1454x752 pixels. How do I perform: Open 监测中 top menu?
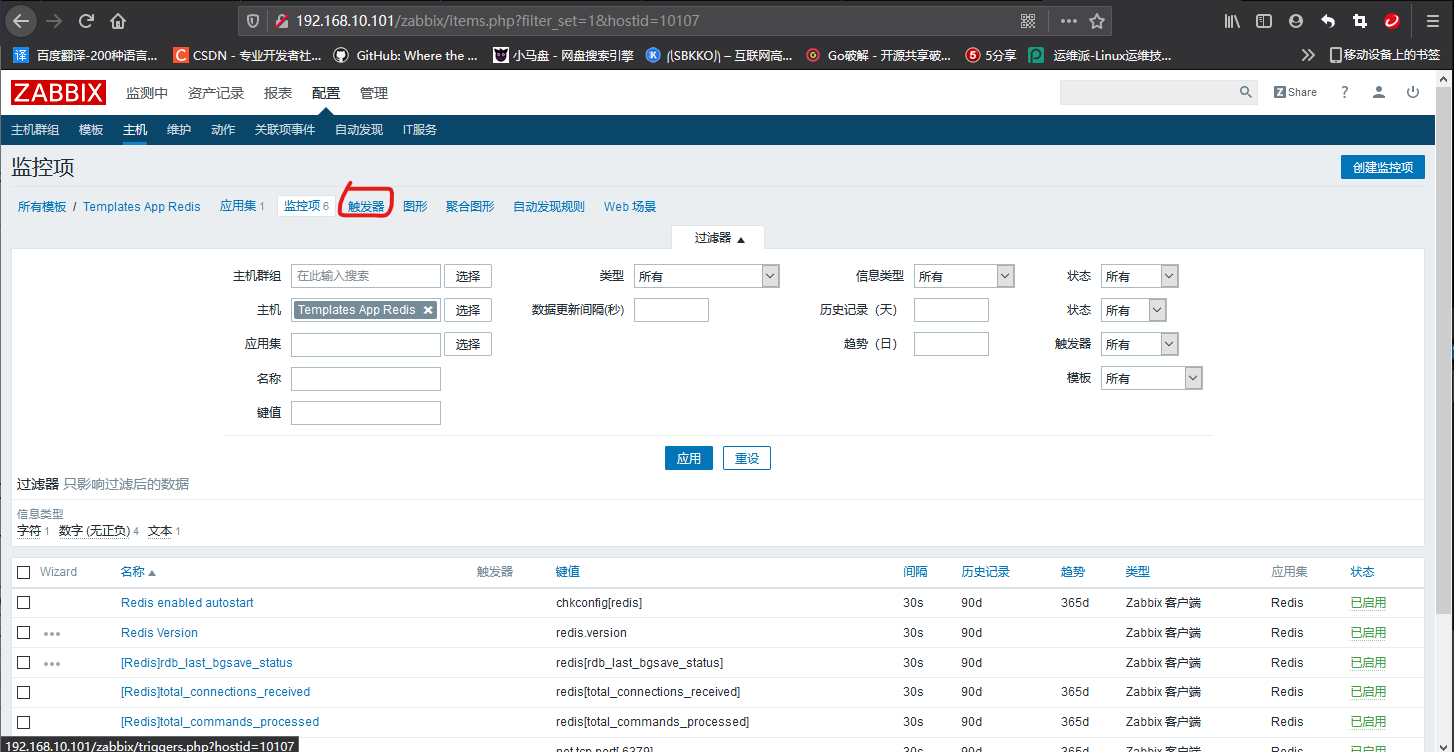coord(147,93)
